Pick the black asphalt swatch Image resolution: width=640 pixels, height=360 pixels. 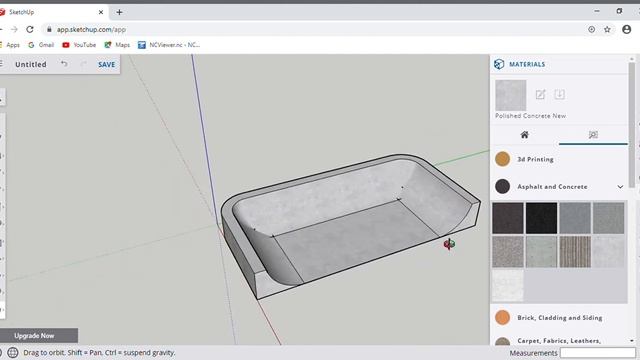coord(541,218)
